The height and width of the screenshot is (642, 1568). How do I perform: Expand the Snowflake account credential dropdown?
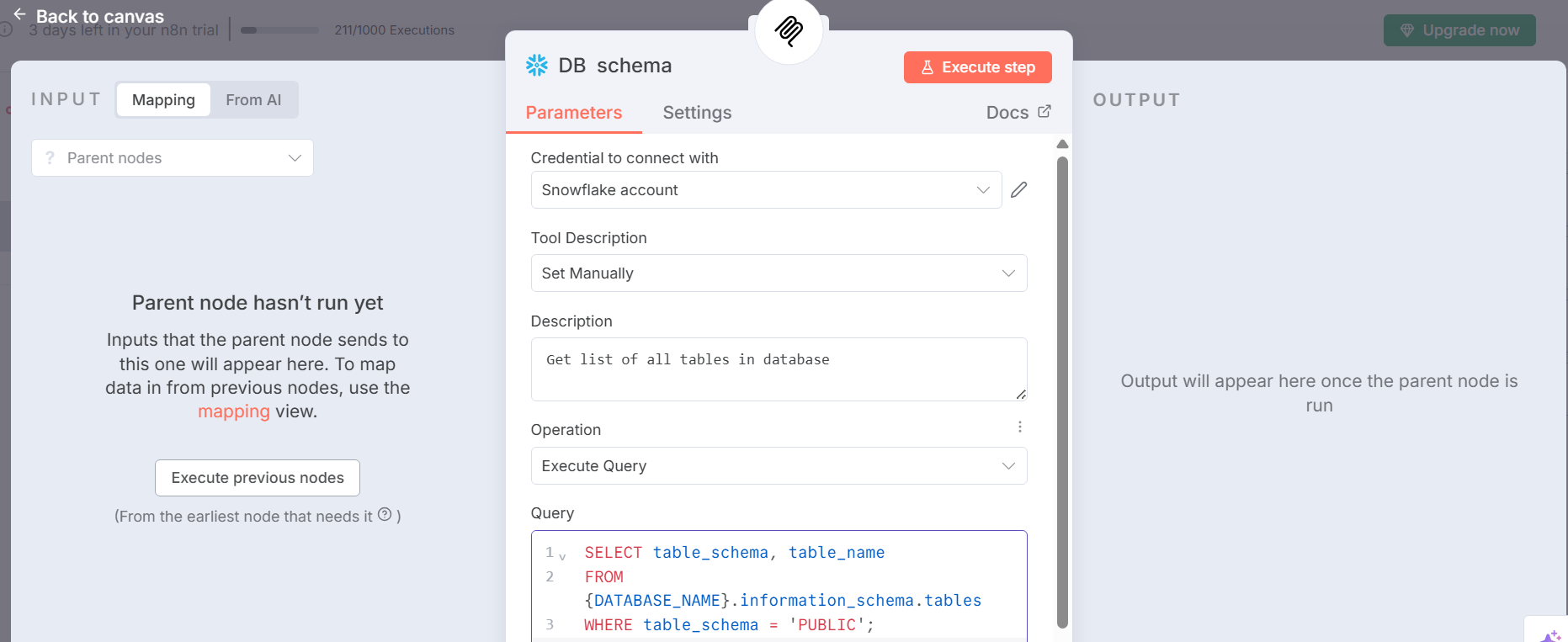(766, 190)
